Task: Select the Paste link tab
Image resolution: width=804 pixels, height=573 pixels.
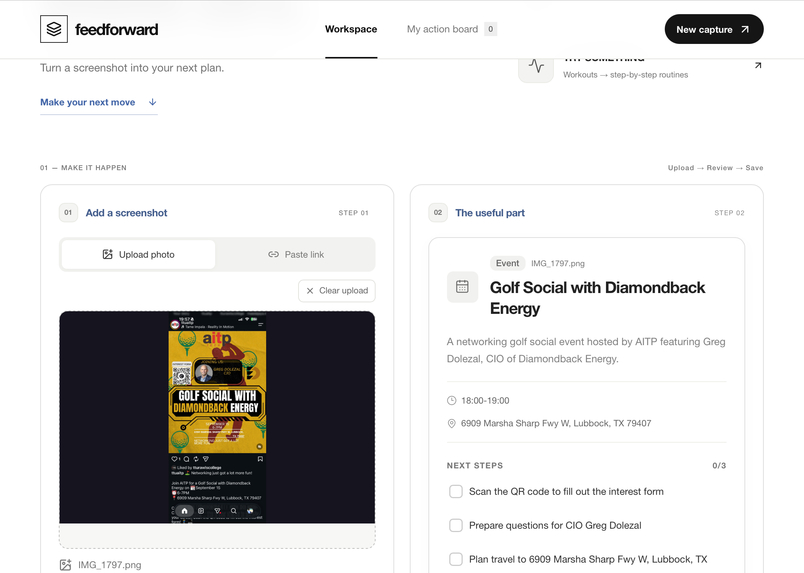Action: pos(296,254)
